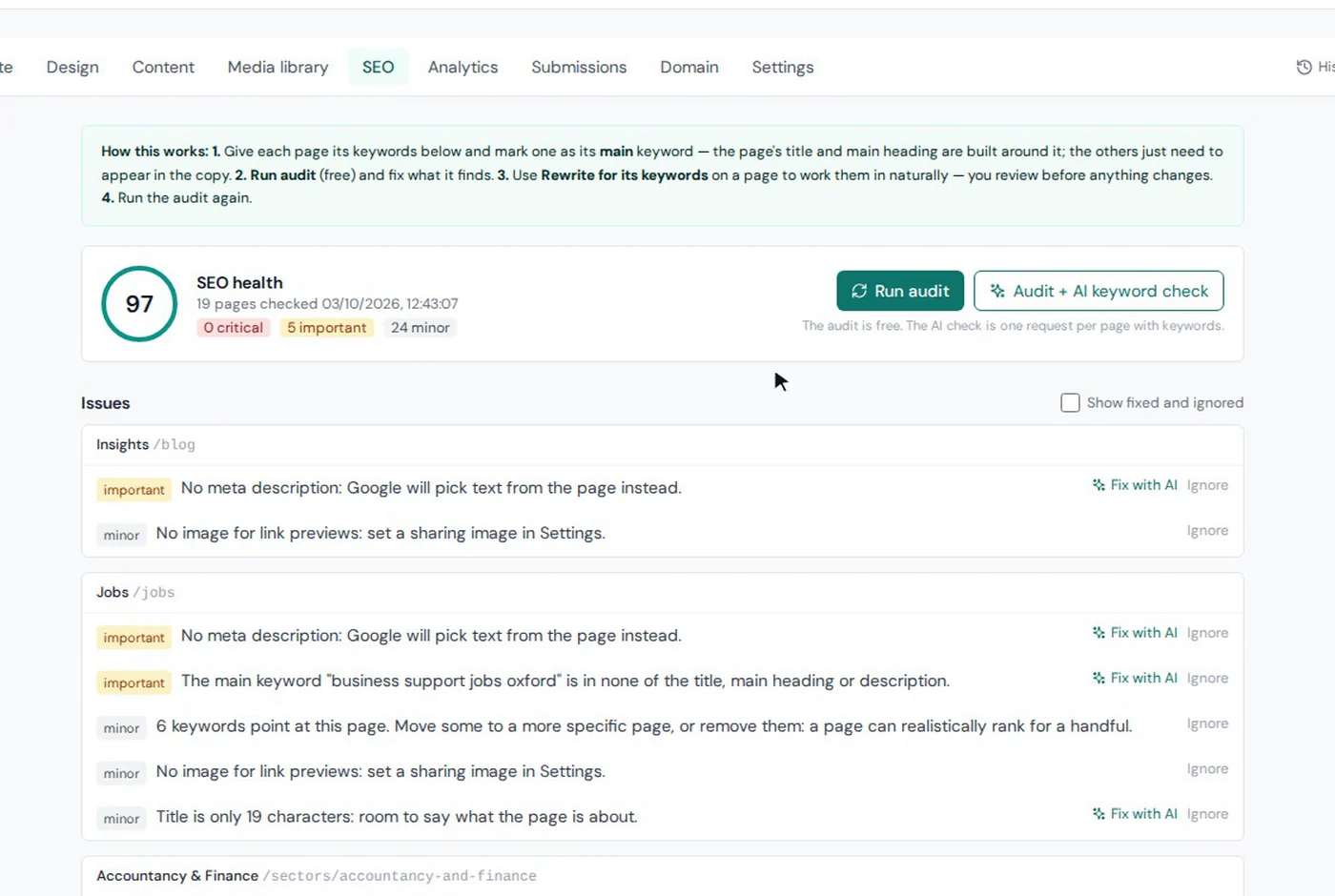The width and height of the screenshot is (1335, 896).
Task: Fix with AI the 19-character title issue
Action: [x=1135, y=814]
